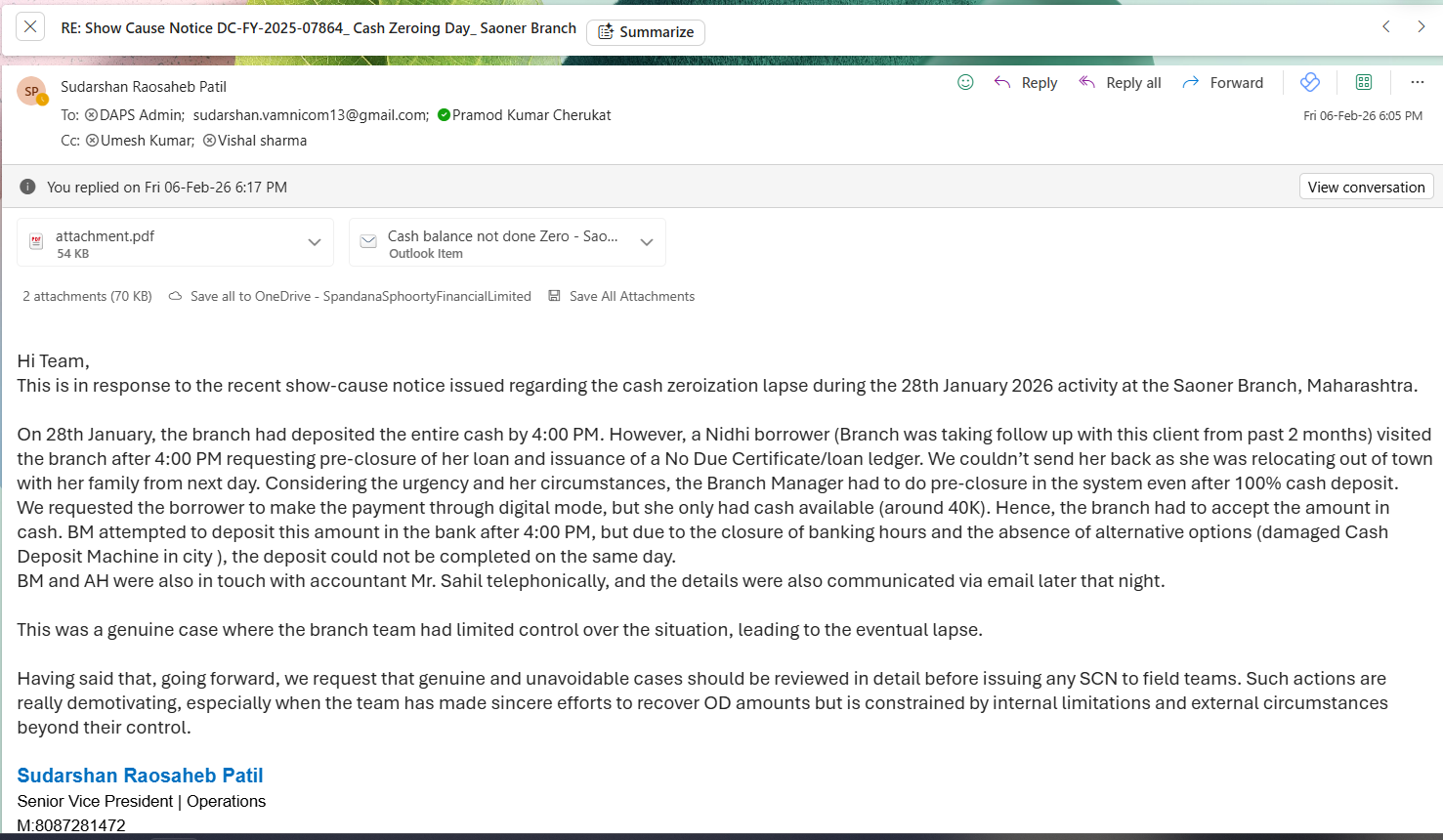Open the apps grid icon
Viewport: 1443px width, 840px height.
click(1364, 83)
